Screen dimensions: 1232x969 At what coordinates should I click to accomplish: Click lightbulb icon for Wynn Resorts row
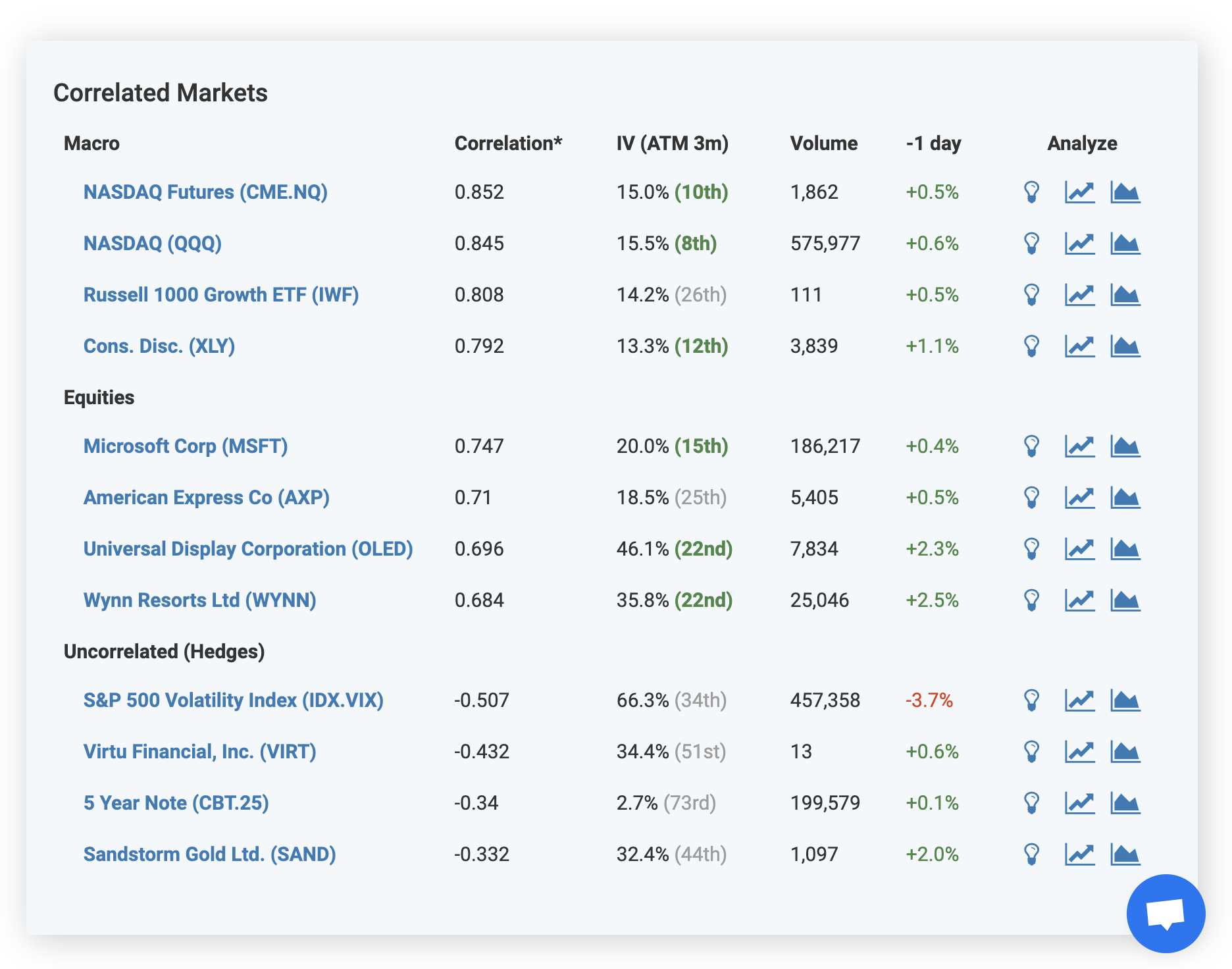click(x=1032, y=600)
